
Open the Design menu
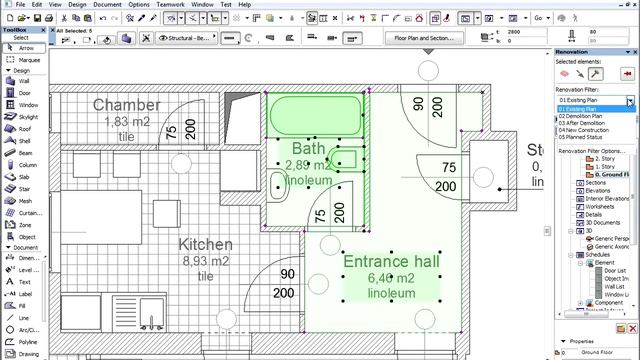tap(77, 4)
